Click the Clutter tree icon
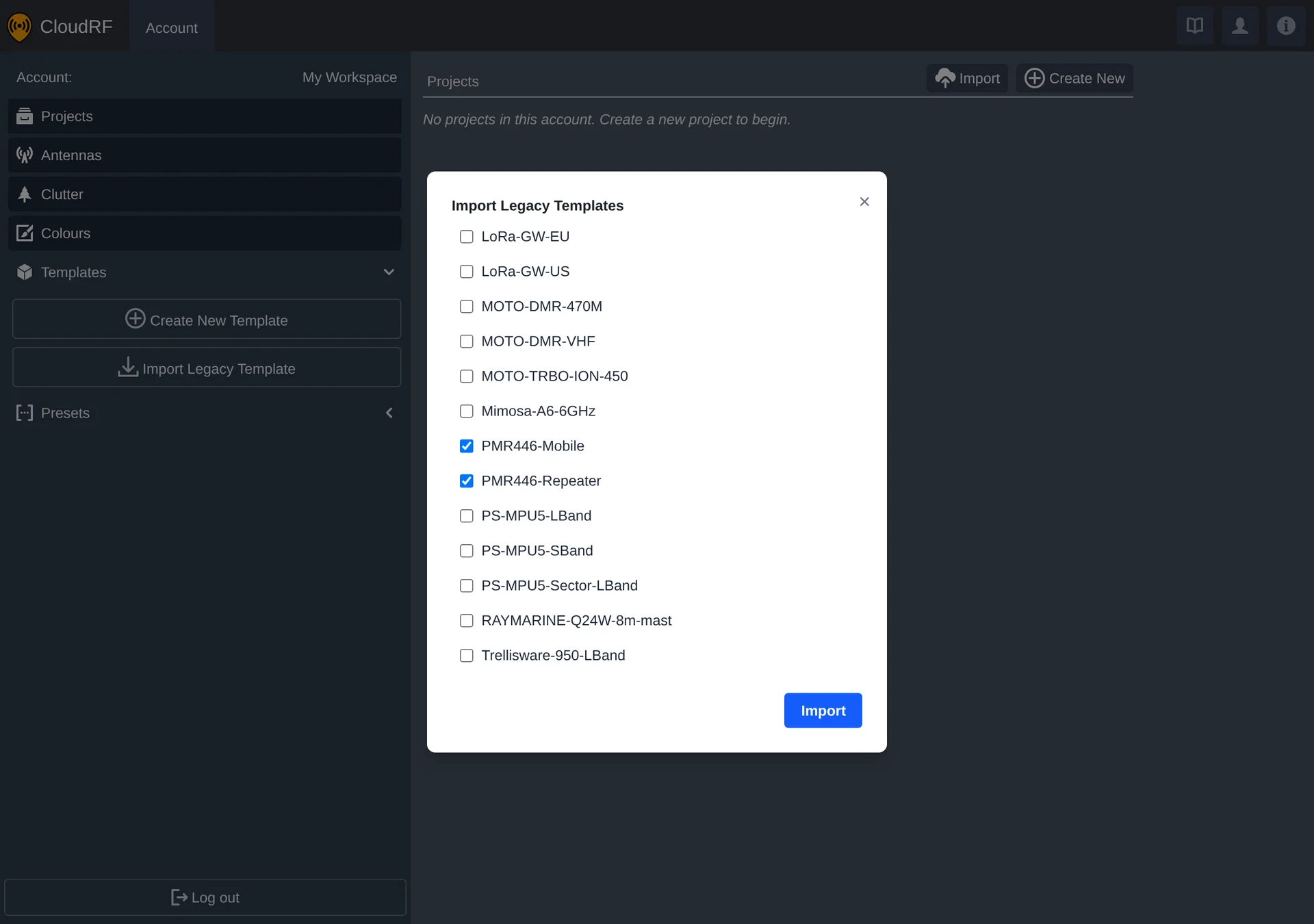The width and height of the screenshot is (1314, 924). [x=25, y=194]
